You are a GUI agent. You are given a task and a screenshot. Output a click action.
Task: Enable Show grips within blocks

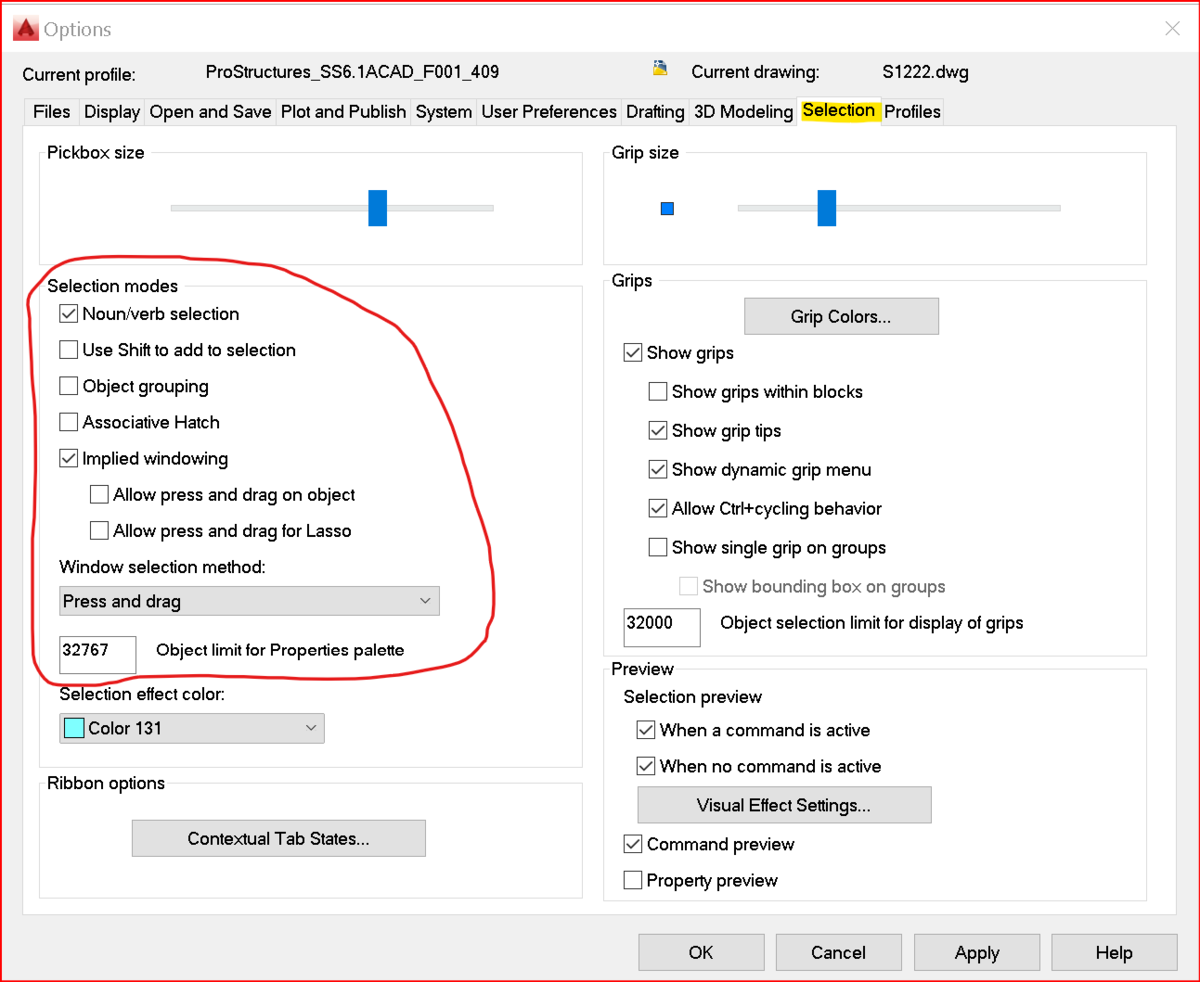[657, 392]
